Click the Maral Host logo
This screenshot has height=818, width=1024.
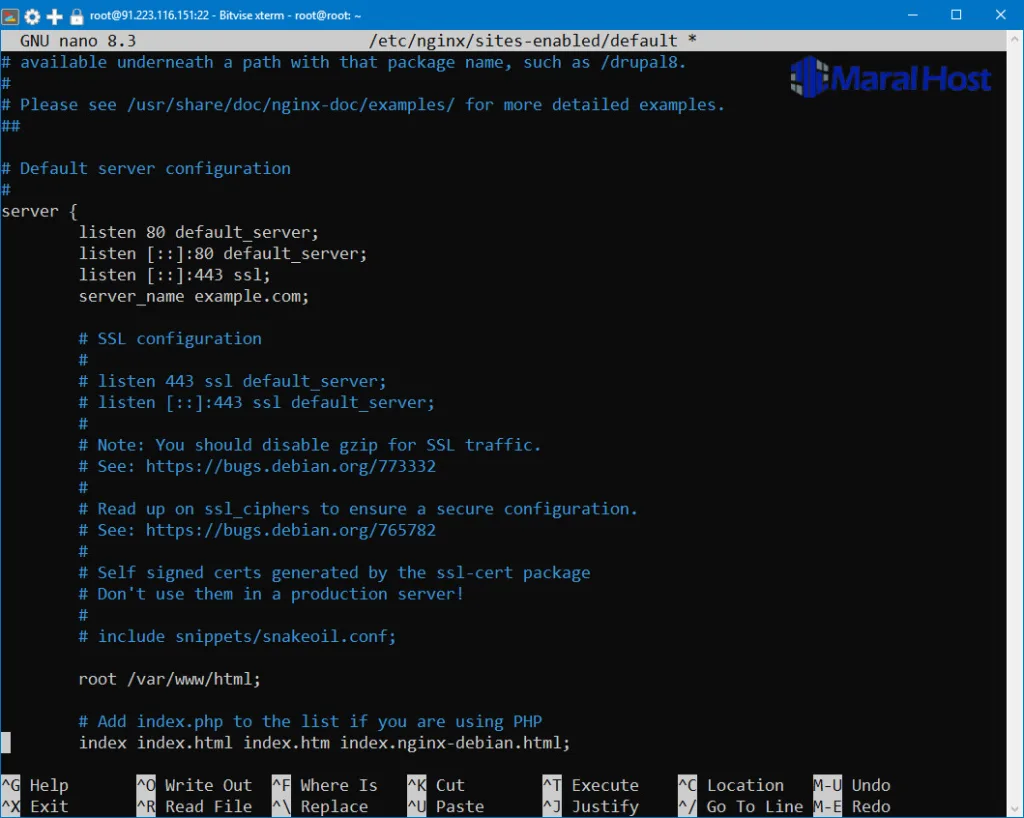tap(888, 78)
